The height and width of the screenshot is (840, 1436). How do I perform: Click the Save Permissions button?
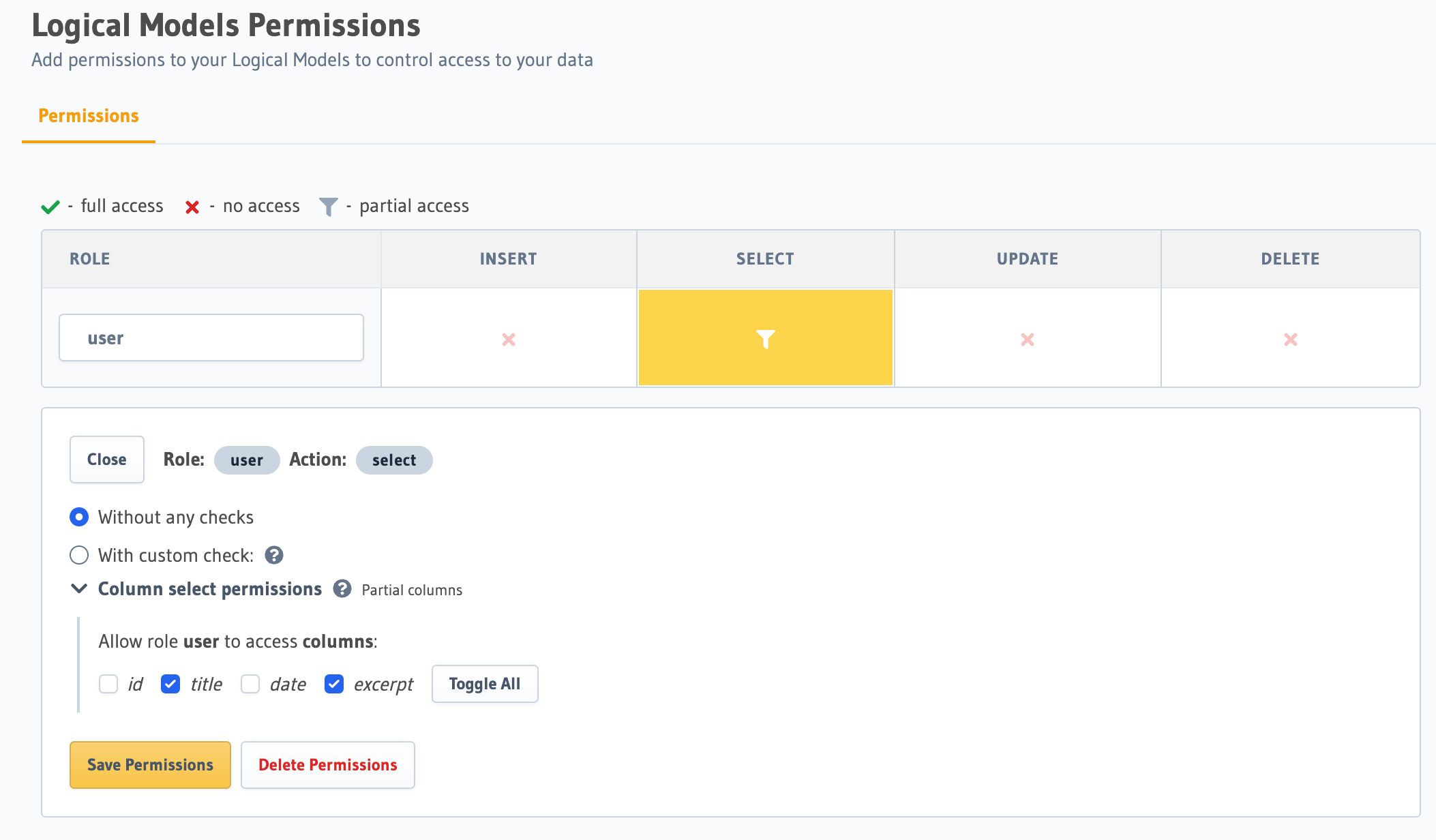(150, 764)
